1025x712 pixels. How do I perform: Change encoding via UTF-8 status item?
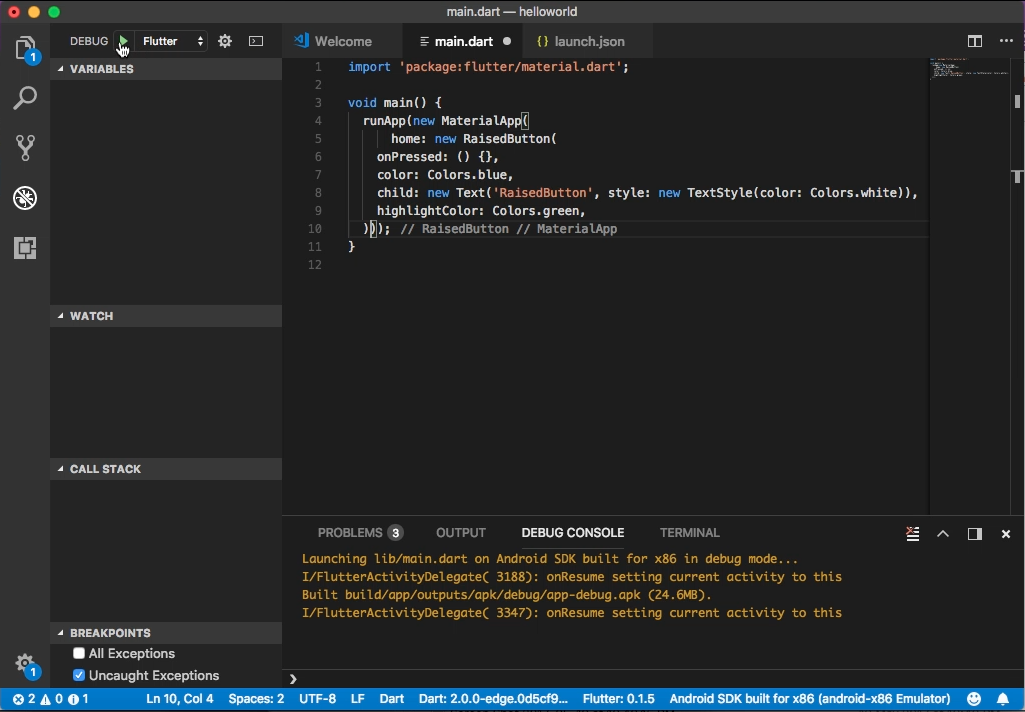318,699
